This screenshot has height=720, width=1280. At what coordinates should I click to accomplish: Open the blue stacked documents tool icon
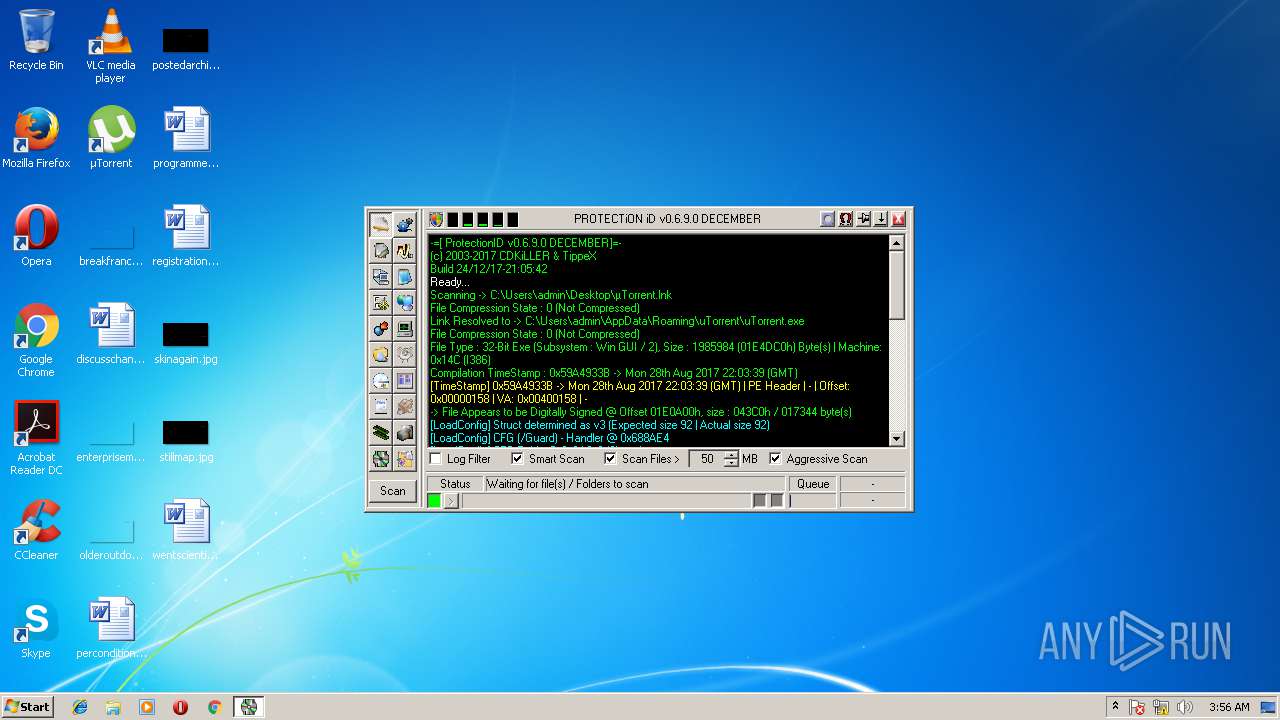point(405,277)
